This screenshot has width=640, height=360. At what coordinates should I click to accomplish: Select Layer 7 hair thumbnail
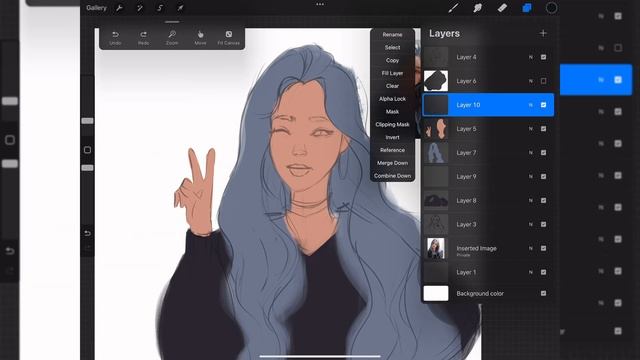tap(436, 153)
